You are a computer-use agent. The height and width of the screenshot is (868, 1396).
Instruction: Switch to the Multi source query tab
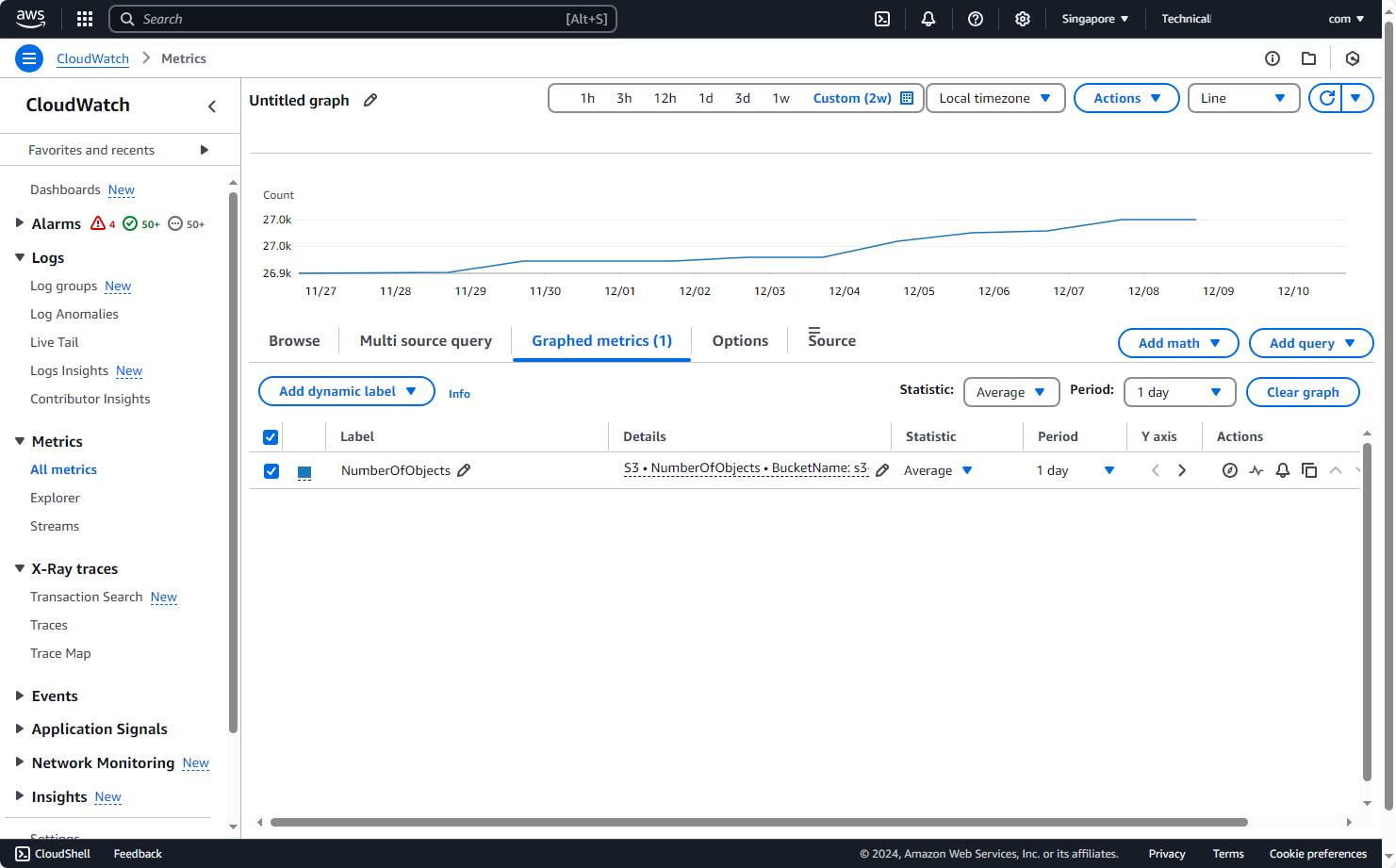[x=426, y=341]
